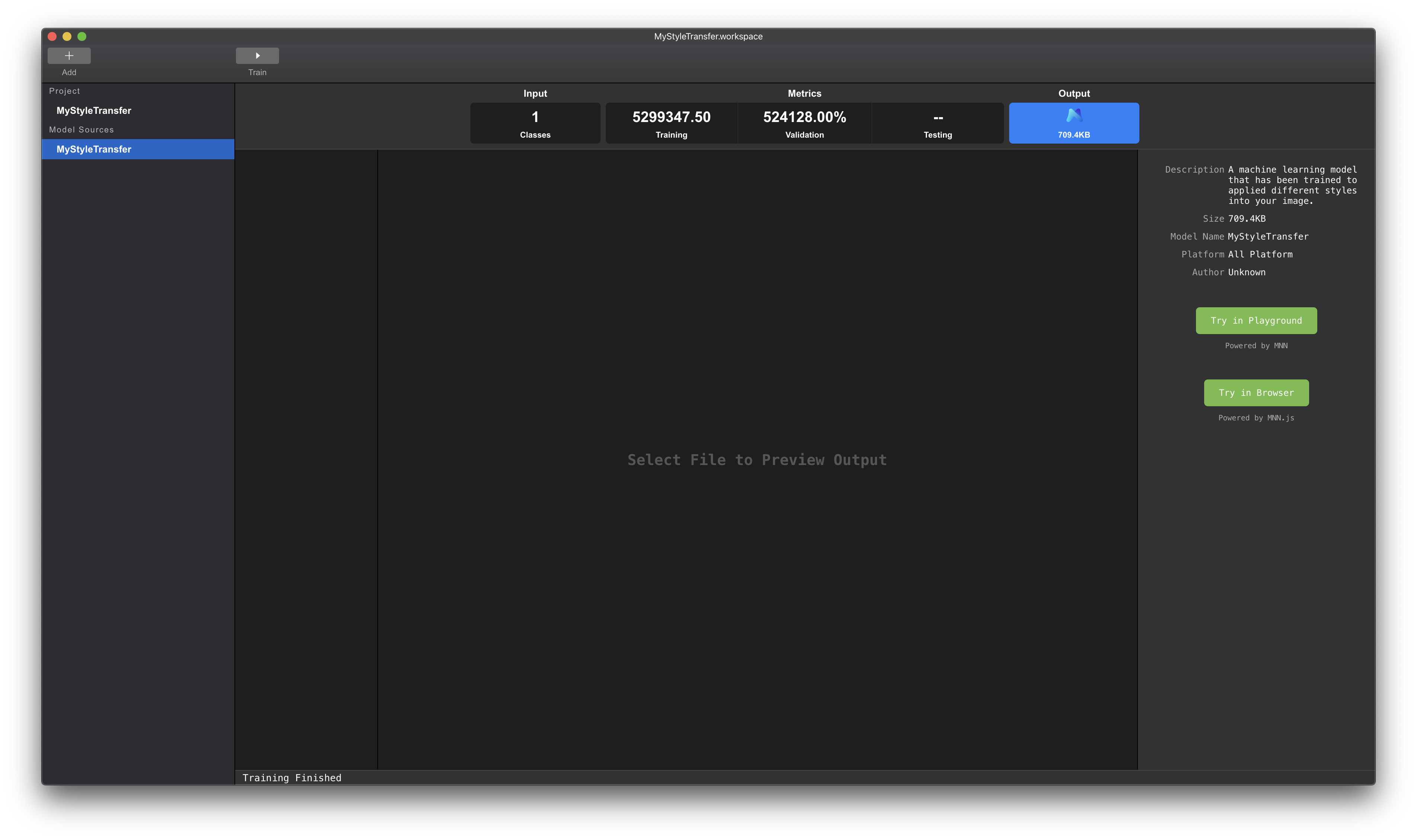
Task: Maximize the window with the green button
Action: click(x=81, y=36)
